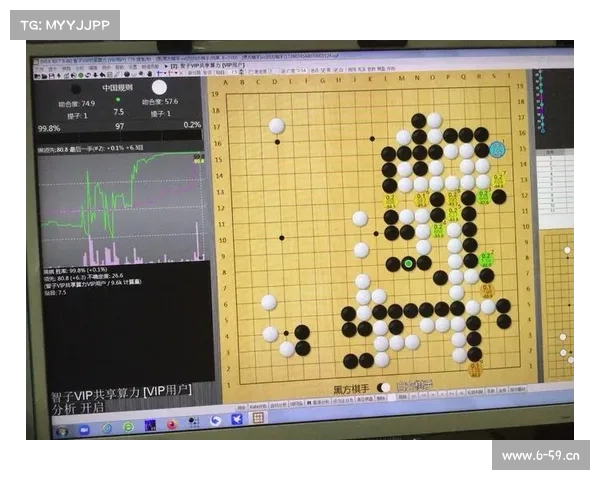Click the move tree nodes at top right
Screen dimensions: 600x480
[x=540, y=101]
